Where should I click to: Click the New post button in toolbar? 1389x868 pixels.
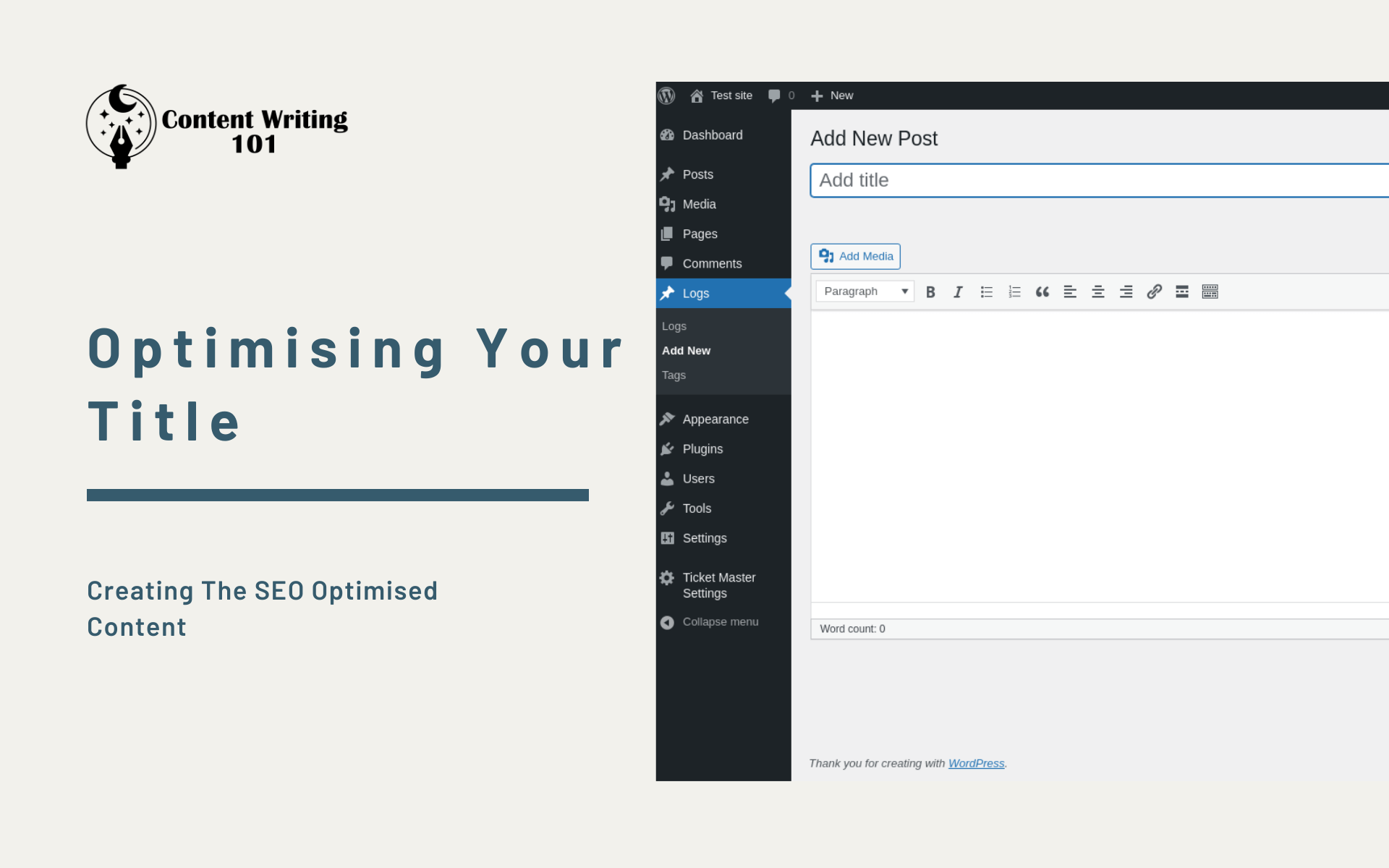tap(833, 95)
